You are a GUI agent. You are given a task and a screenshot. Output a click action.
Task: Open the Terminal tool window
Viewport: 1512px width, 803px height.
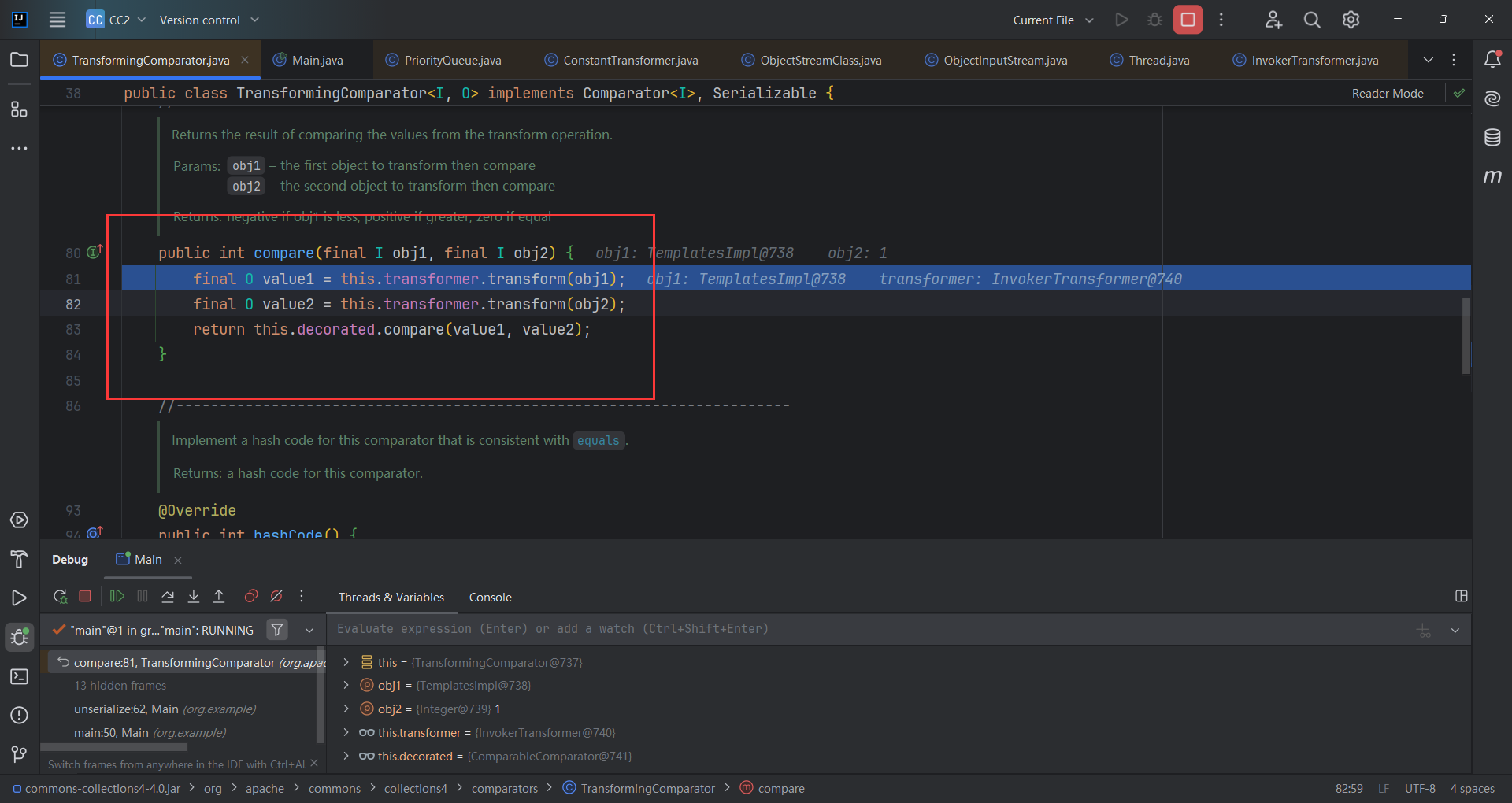(19, 676)
